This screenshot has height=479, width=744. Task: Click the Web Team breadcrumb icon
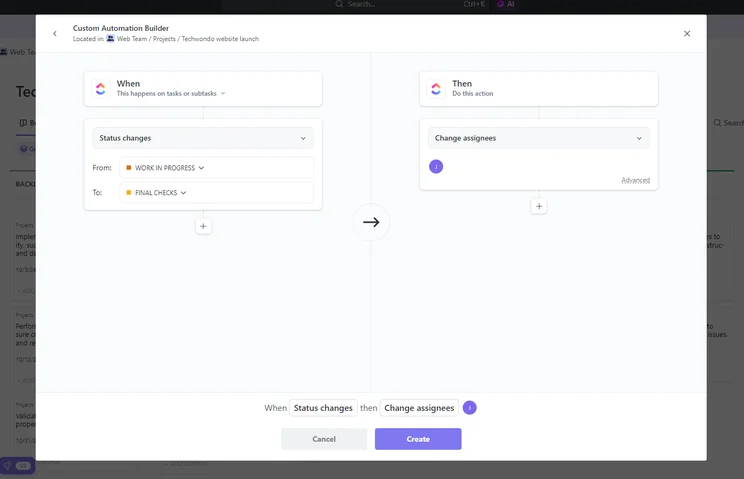pyautogui.click(x=111, y=38)
